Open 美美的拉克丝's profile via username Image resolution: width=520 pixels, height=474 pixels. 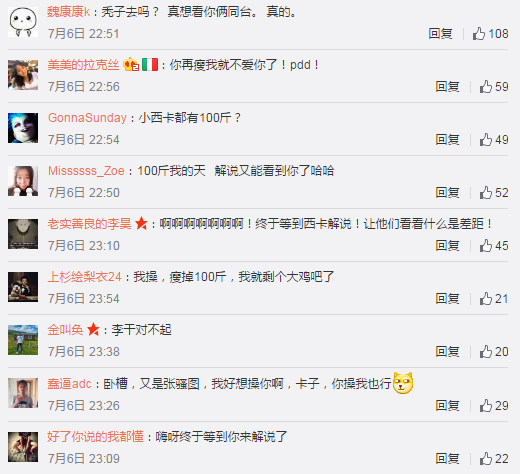click(83, 65)
